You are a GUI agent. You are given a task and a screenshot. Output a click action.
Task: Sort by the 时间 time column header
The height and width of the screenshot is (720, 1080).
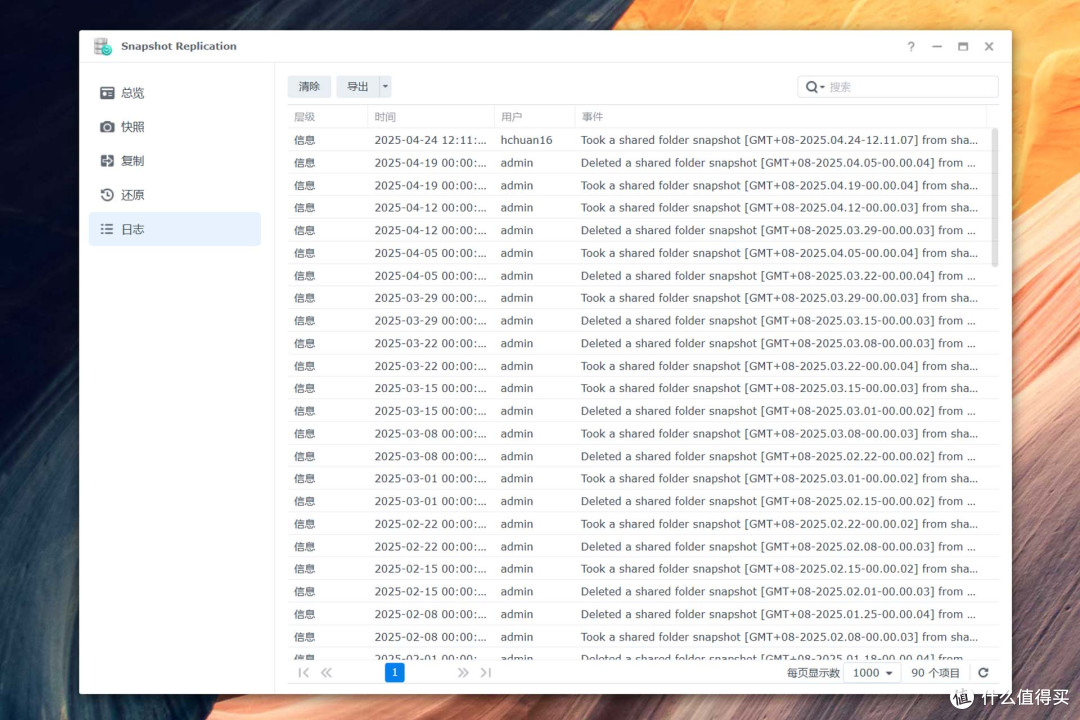(430, 116)
